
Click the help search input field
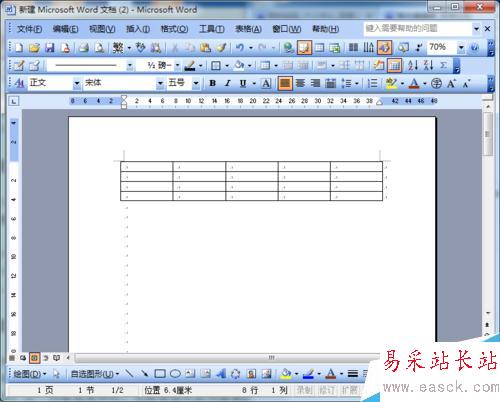(418, 29)
